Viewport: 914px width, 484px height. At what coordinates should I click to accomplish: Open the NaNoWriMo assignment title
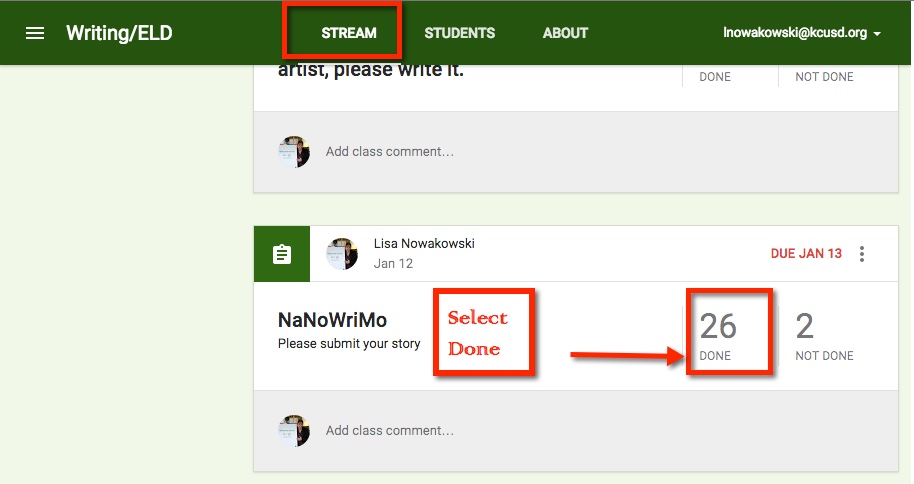click(x=332, y=320)
